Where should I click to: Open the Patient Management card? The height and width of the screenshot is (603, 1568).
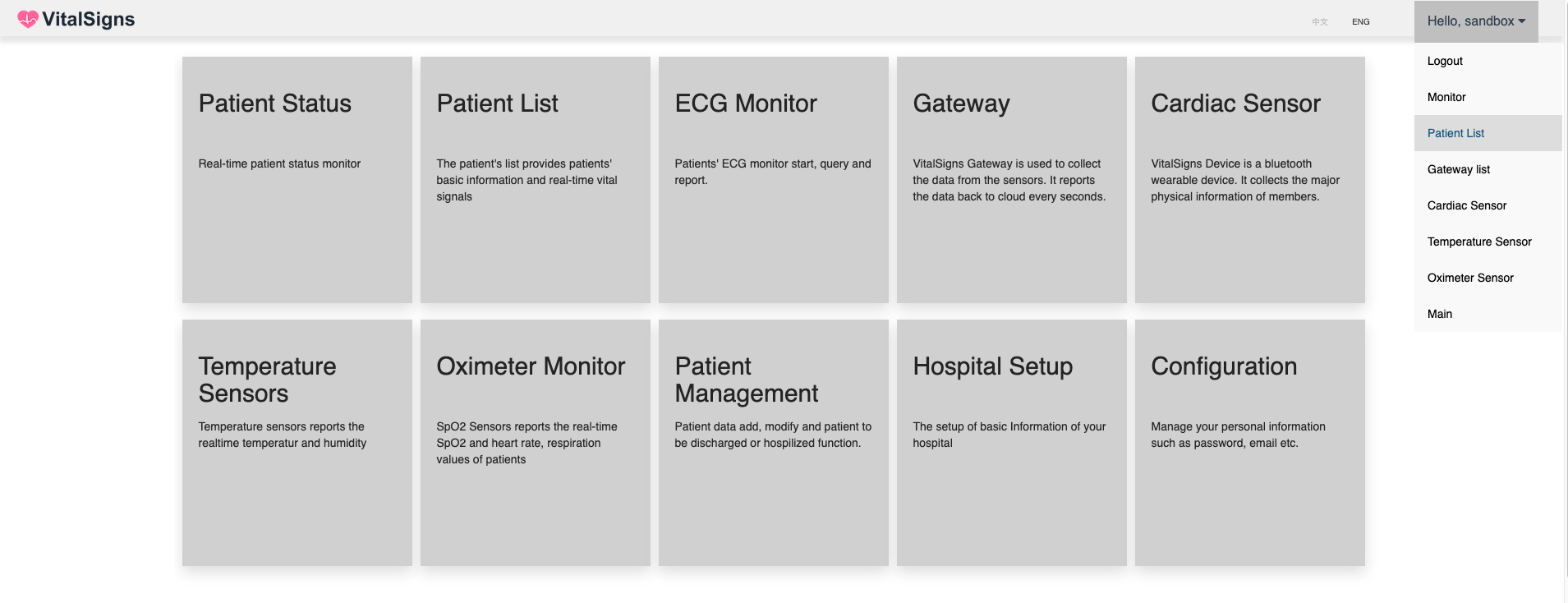click(774, 443)
